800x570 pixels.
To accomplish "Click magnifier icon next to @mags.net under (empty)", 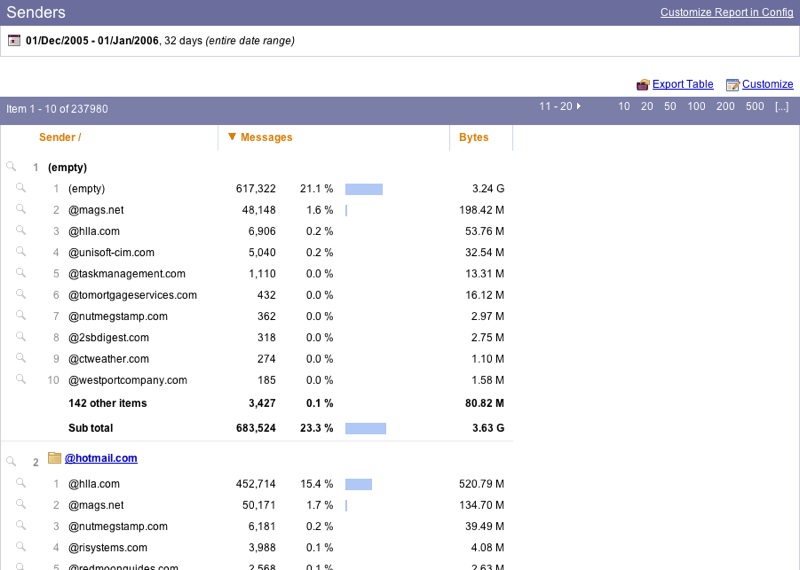I will click(20, 210).
